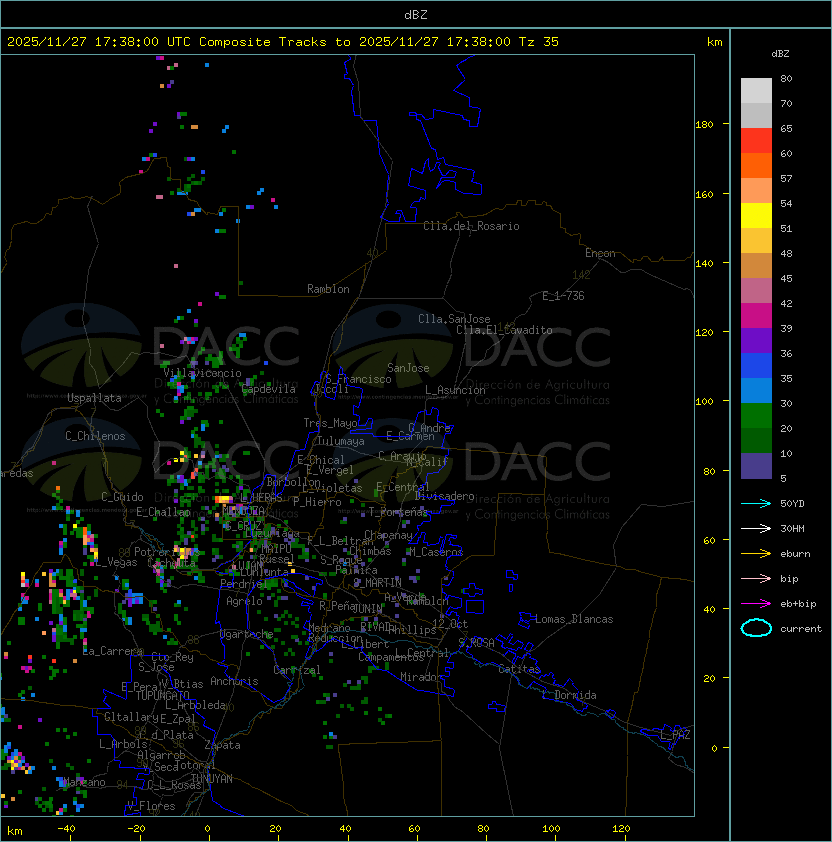Click the MAIPU map label
Viewport: 832px width, 842px height.
click(x=276, y=549)
